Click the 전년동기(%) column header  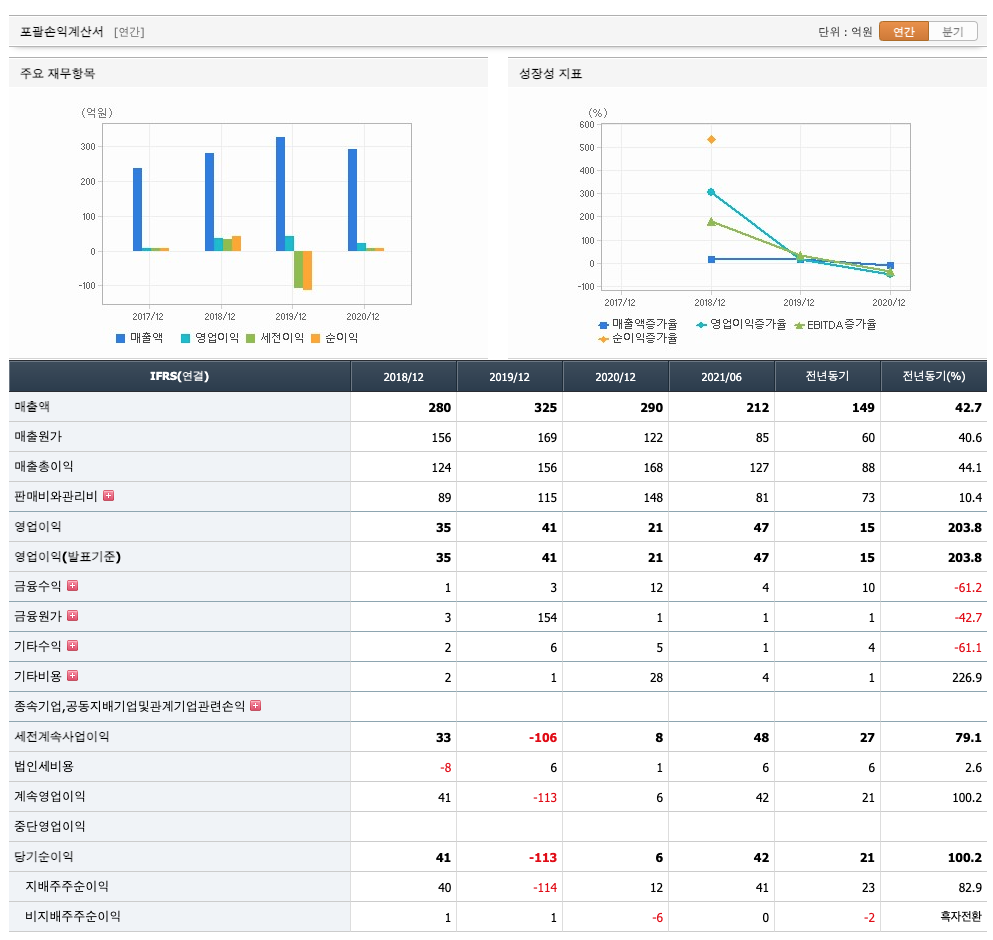coord(933,376)
